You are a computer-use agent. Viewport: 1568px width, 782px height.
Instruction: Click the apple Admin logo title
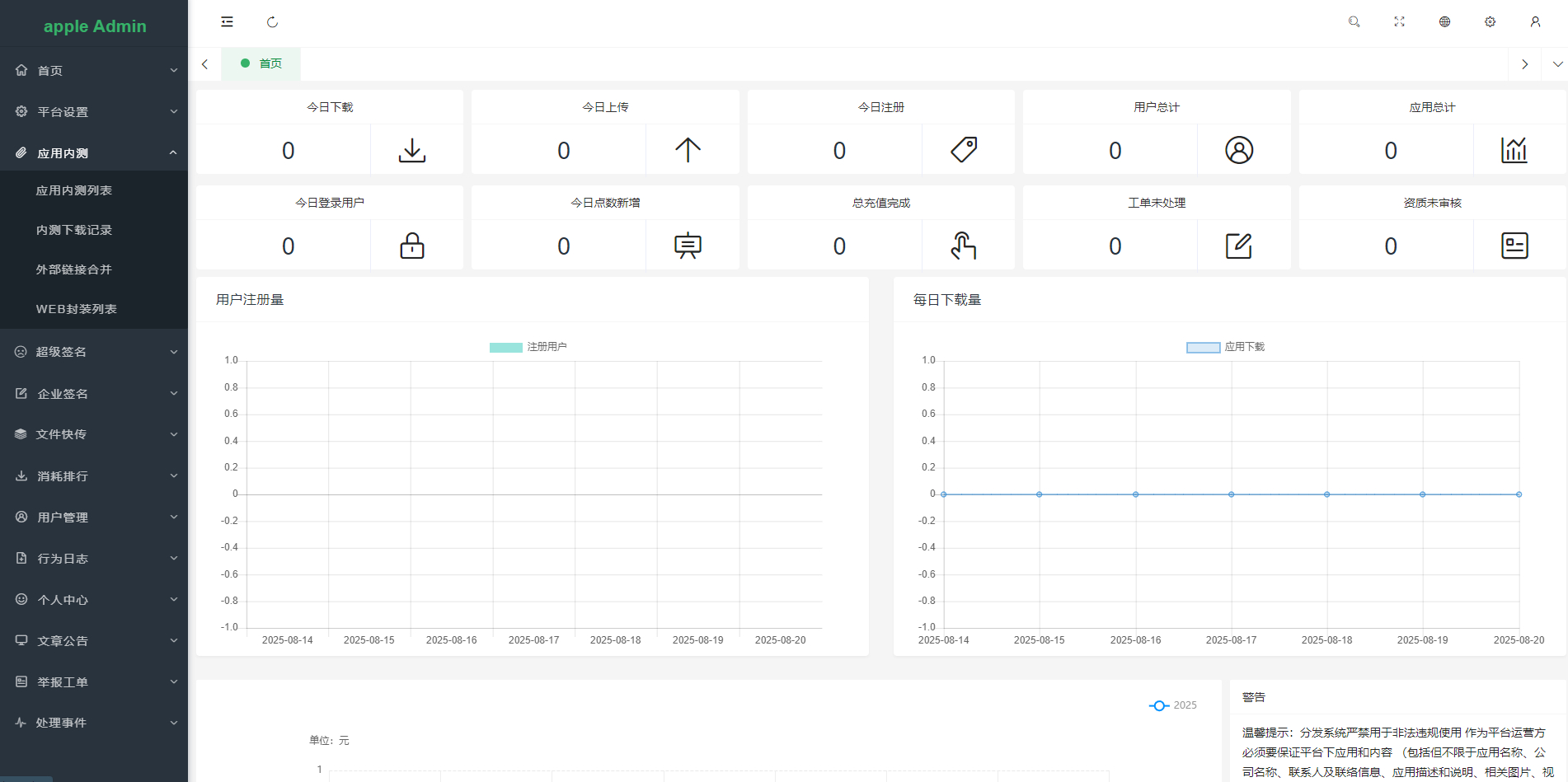click(95, 26)
